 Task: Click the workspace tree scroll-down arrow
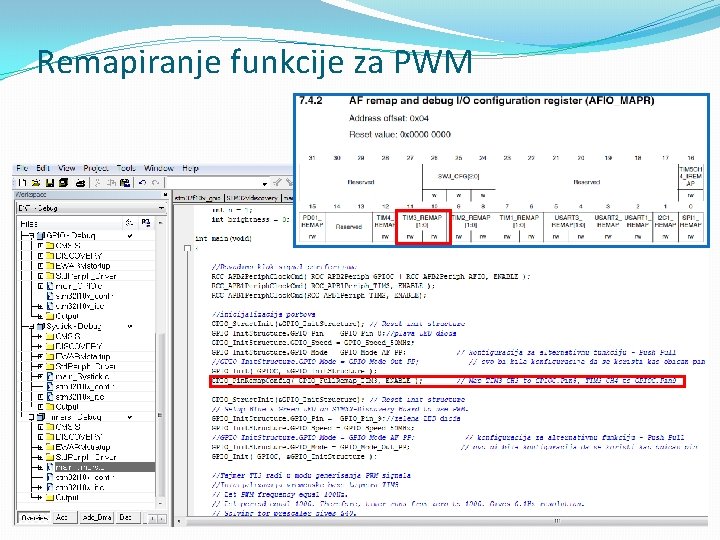point(160,504)
